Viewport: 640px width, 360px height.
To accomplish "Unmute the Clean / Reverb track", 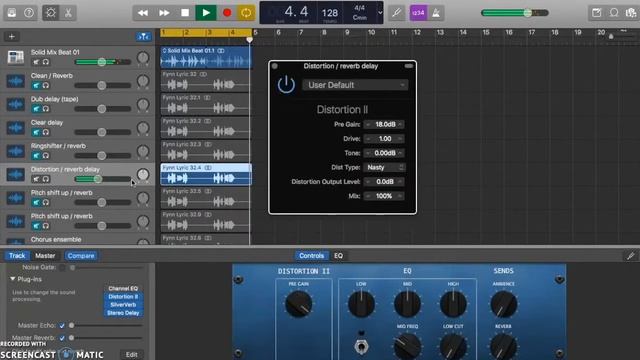I will (36, 85).
